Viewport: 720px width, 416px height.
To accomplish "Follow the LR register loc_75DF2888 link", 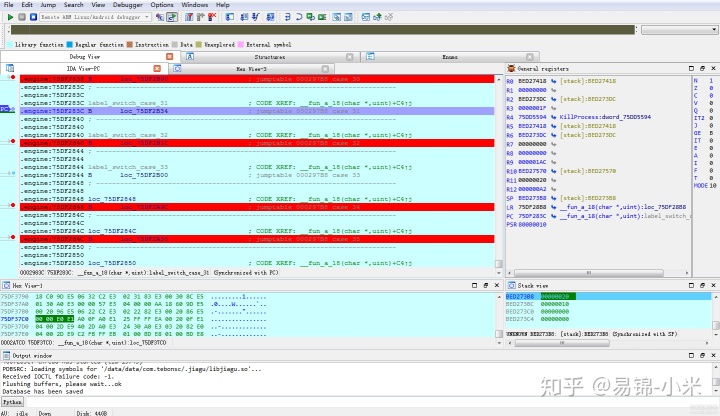I will point(623,207).
